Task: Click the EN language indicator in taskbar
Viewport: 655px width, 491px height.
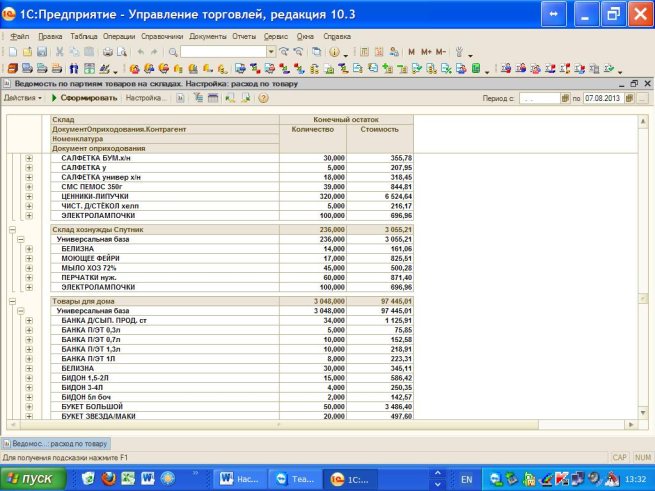Action: tap(466, 479)
